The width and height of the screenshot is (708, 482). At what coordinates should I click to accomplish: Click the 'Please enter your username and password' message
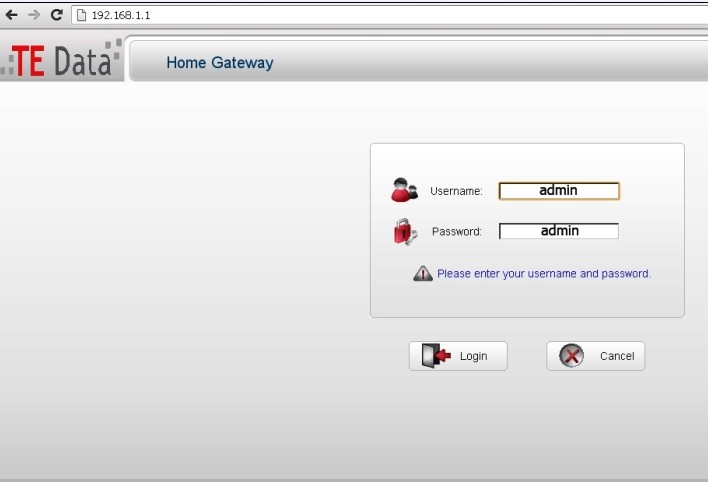544,274
